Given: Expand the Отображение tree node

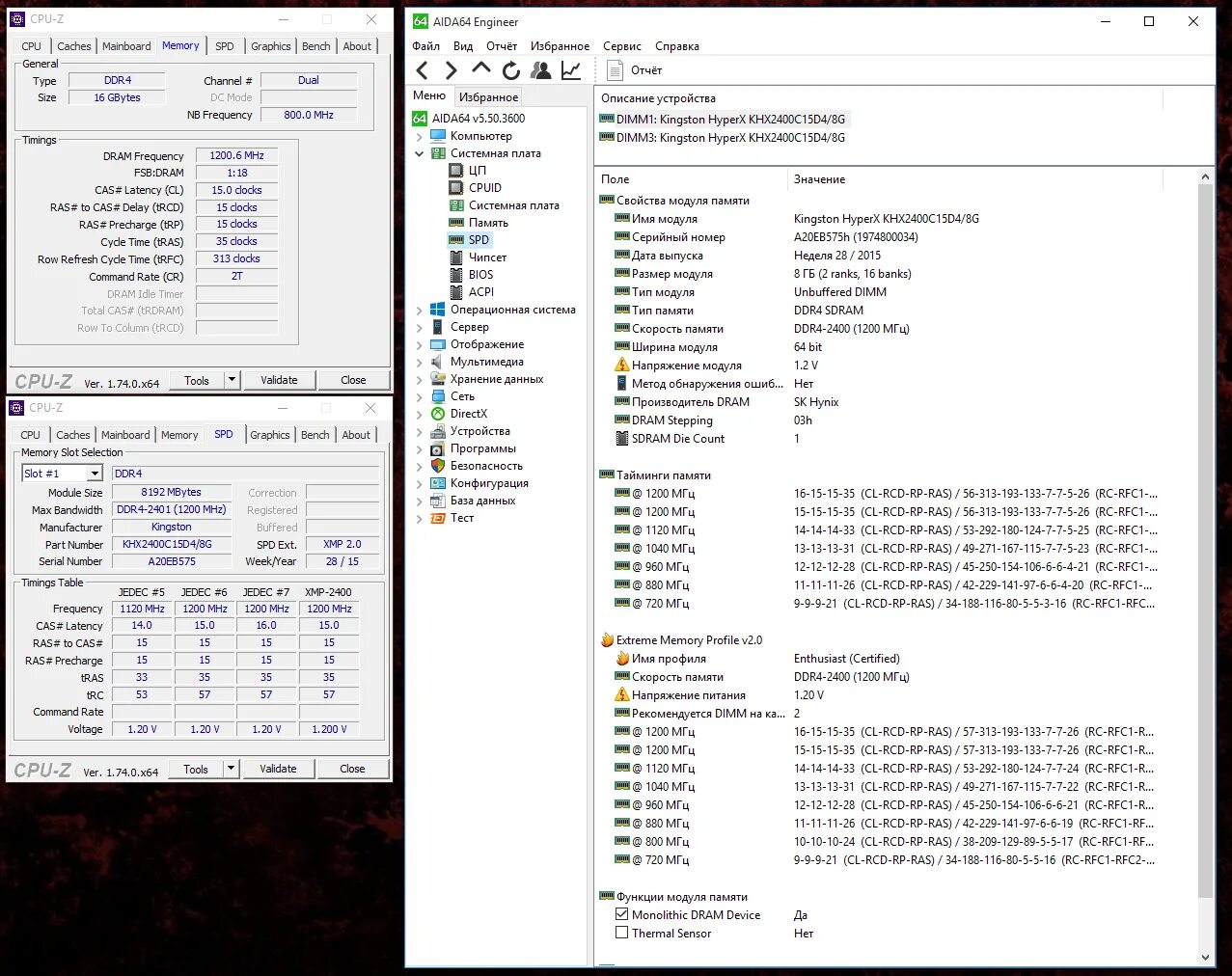Looking at the screenshot, I should [x=420, y=344].
